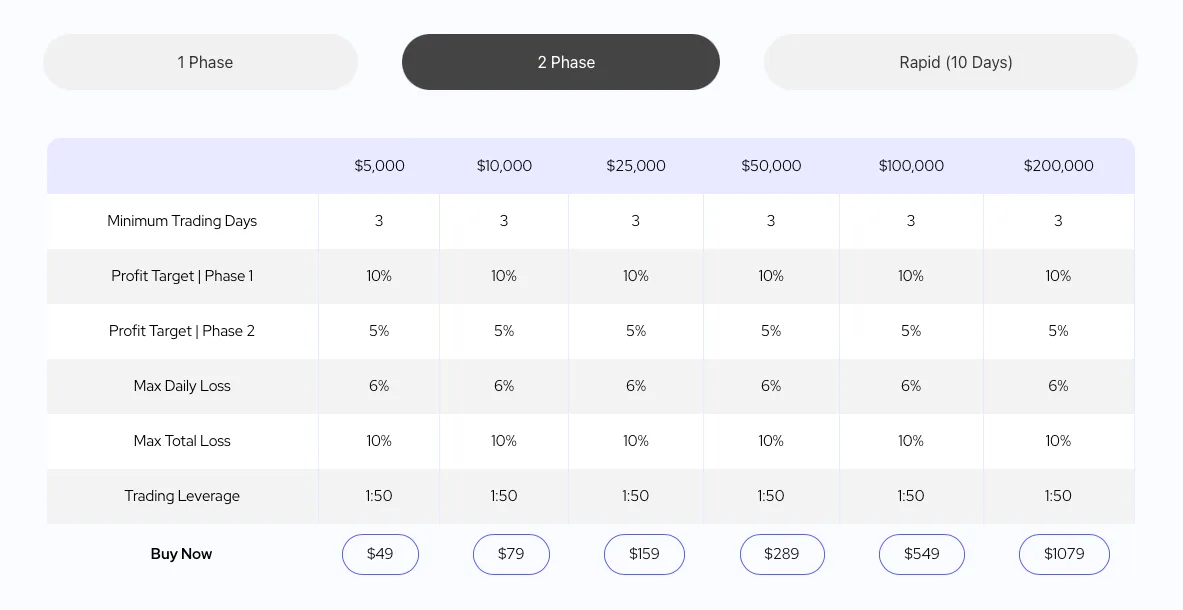Select the $100,000 column header
The height and width of the screenshot is (610, 1183).
[x=911, y=166]
